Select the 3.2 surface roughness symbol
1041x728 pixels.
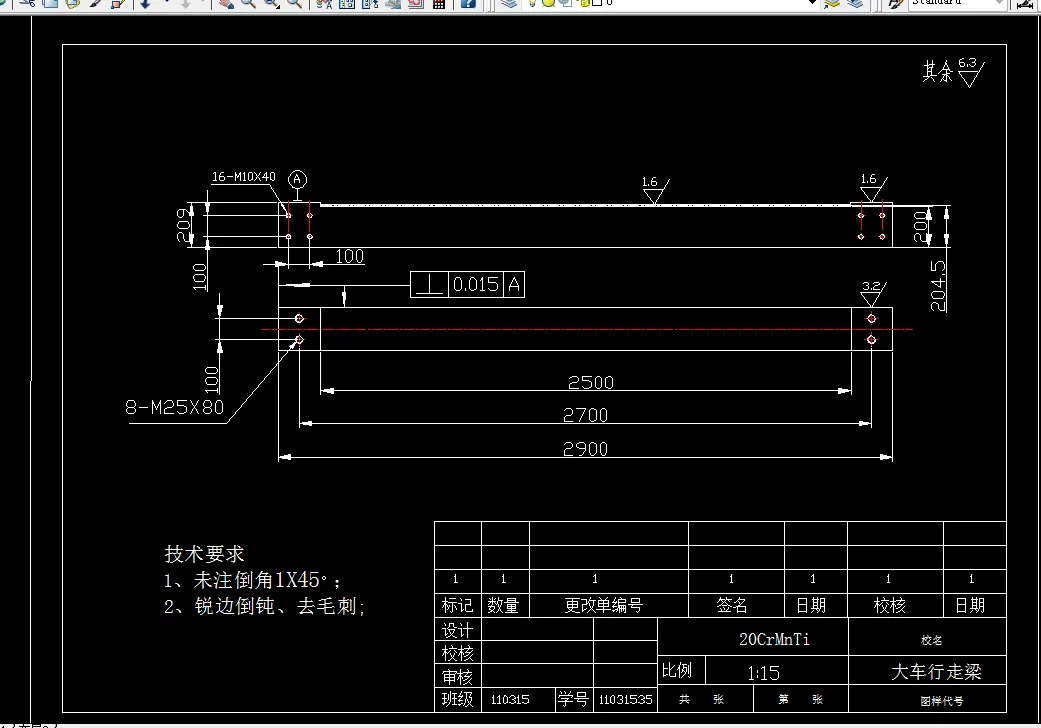click(872, 293)
